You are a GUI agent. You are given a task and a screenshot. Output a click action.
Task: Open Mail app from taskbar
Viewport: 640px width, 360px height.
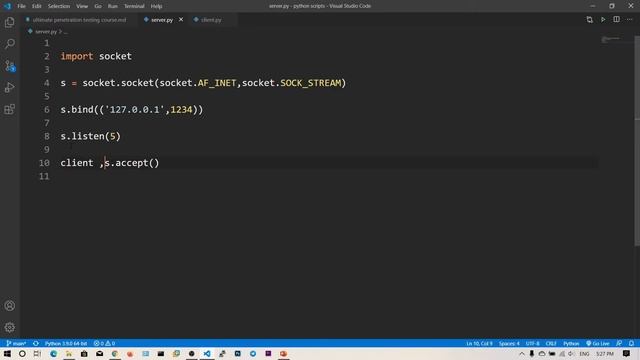[x=100, y=353]
